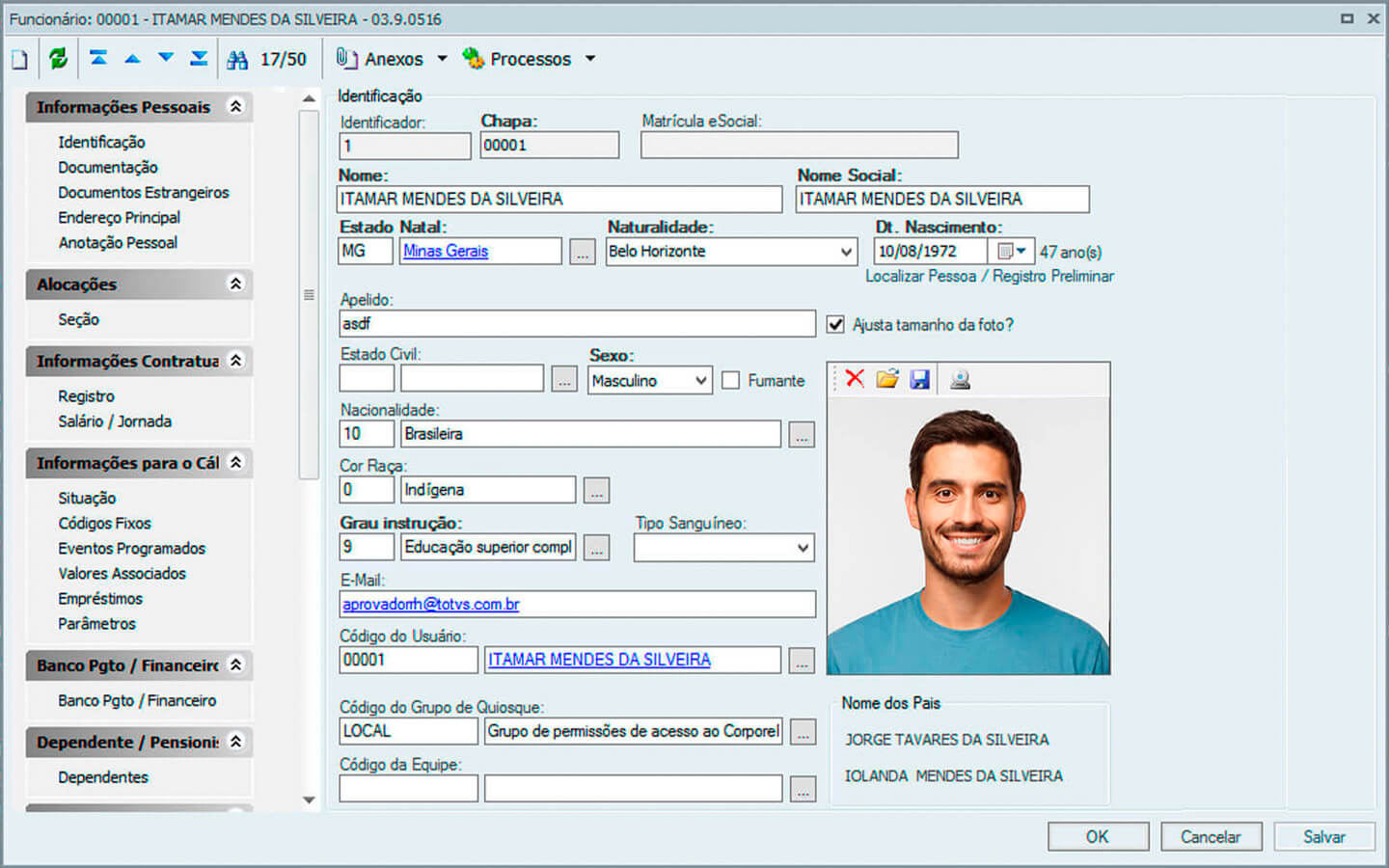1389x868 pixels.
Task: Save photo using the floppy disk icon
Action: pos(920,379)
